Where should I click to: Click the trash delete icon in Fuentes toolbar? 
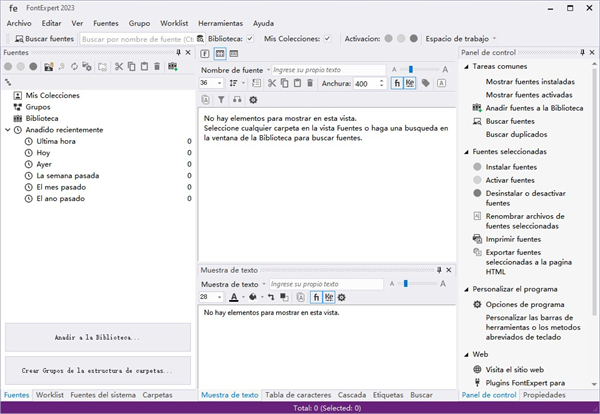[157, 67]
